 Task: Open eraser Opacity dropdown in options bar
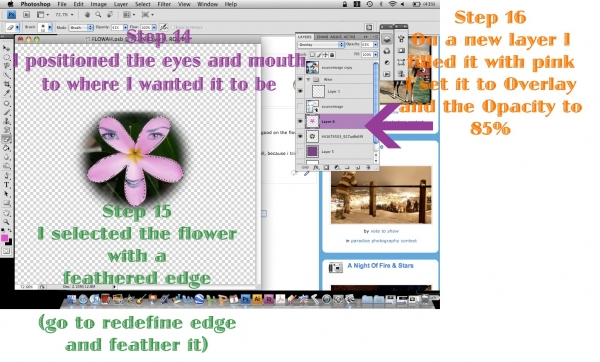(x=125, y=28)
